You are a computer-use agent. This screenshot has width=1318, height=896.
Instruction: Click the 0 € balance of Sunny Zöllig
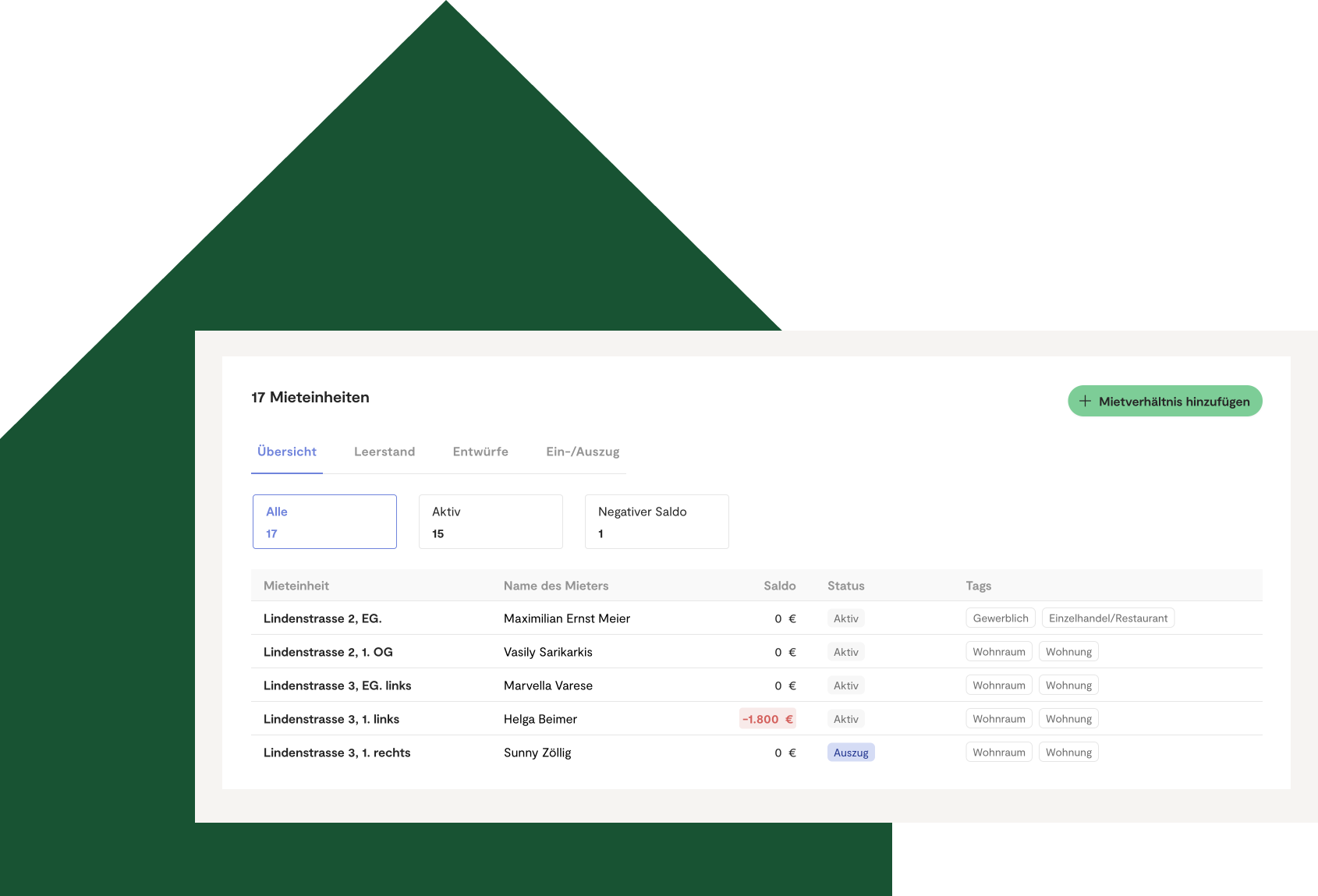(785, 753)
